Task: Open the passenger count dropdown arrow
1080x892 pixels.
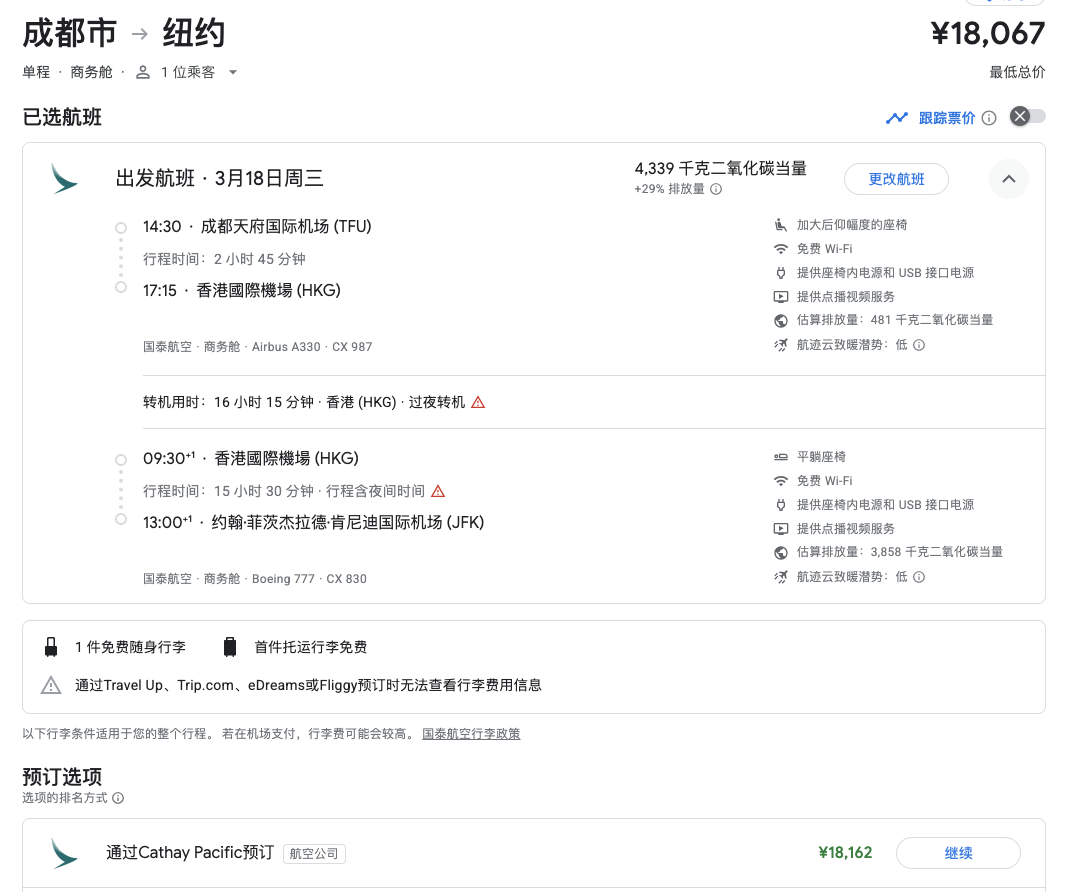Action: click(x=233, y=72)
